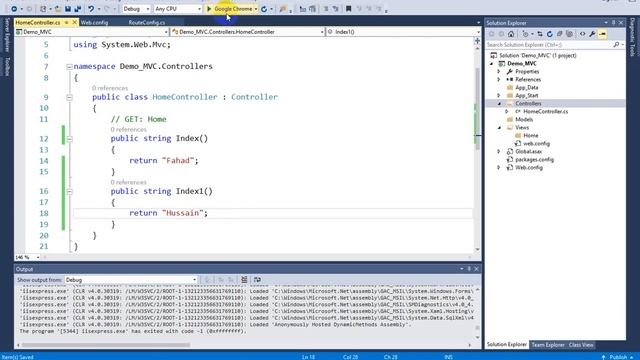Image resolution: width=640 pixels, height=360 pixels.
Task: Switch to the RouteConfig.cs editor tab
Action: click(x=147, y=22)
